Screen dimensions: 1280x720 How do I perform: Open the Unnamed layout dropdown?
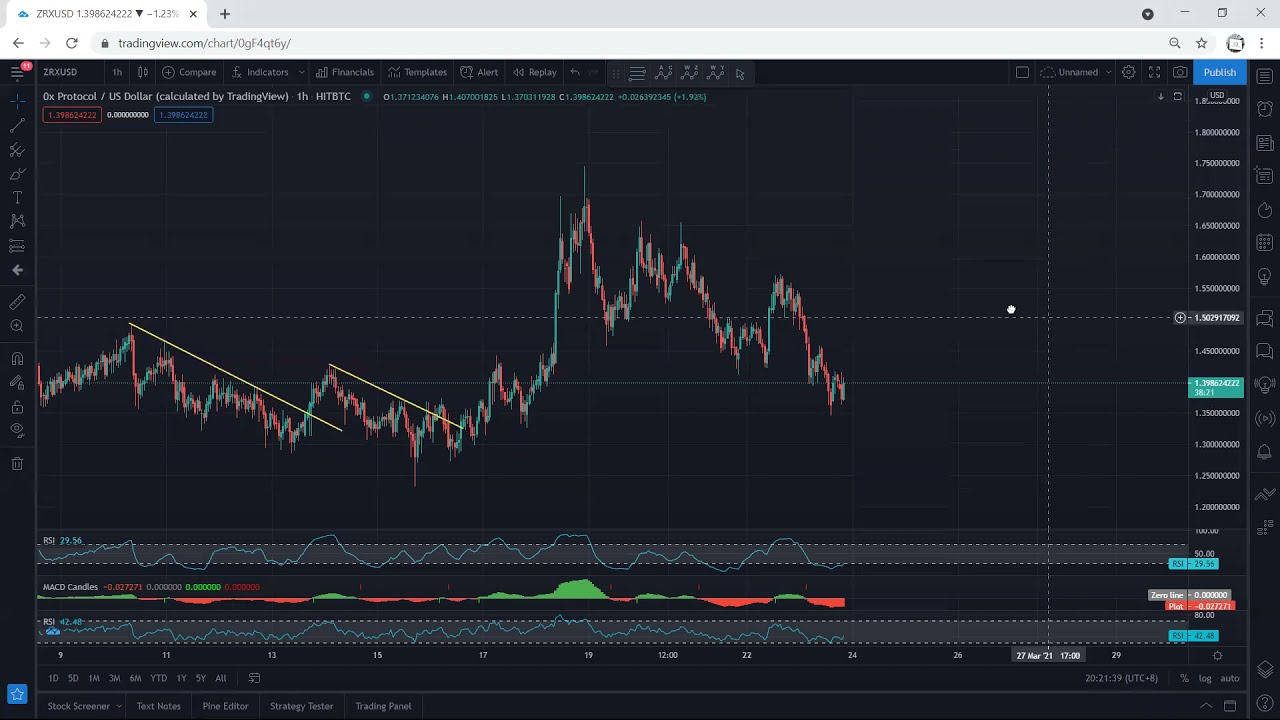1076,72
